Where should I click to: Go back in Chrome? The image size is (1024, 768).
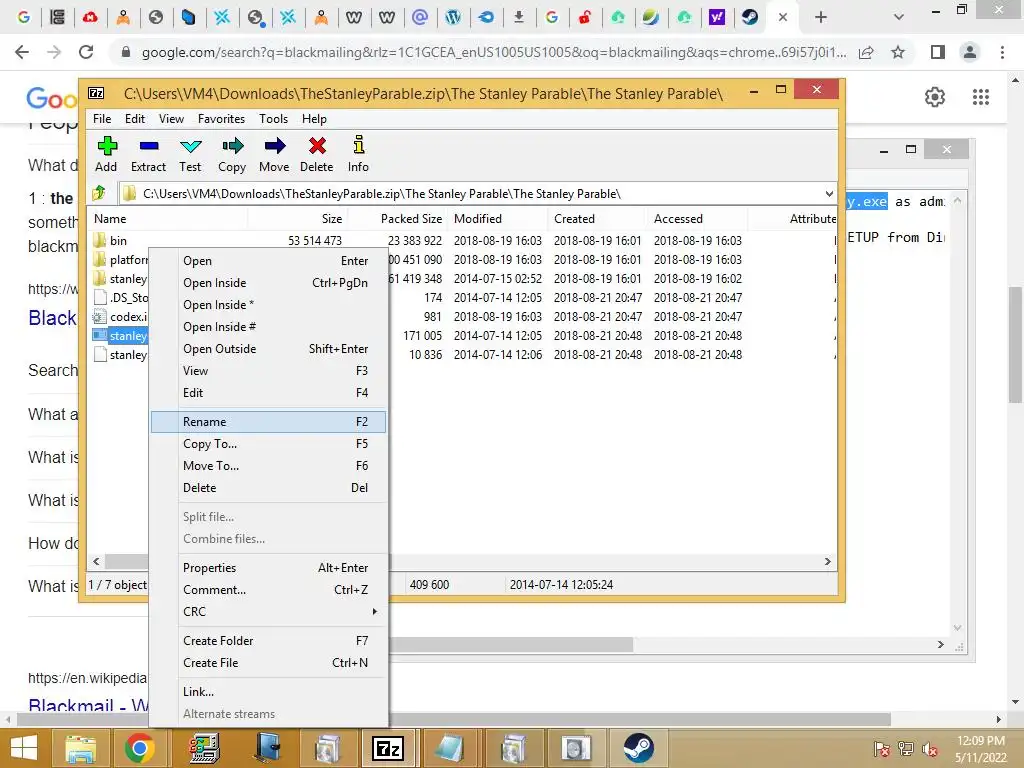pyautogui.click(x=22, y=52)
